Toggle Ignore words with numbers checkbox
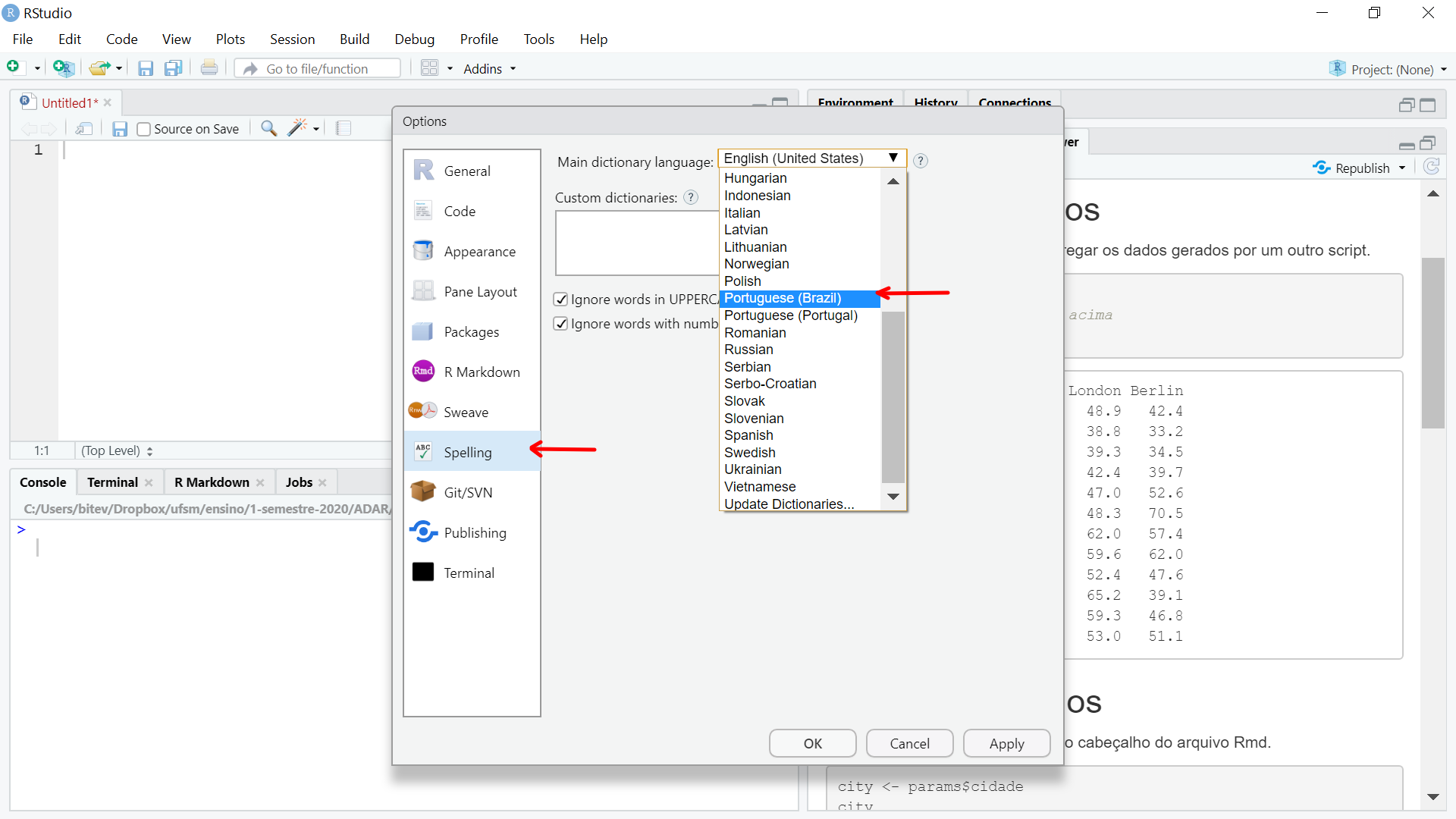Viewport: 1456px width, 819px height. click(561, 324)
